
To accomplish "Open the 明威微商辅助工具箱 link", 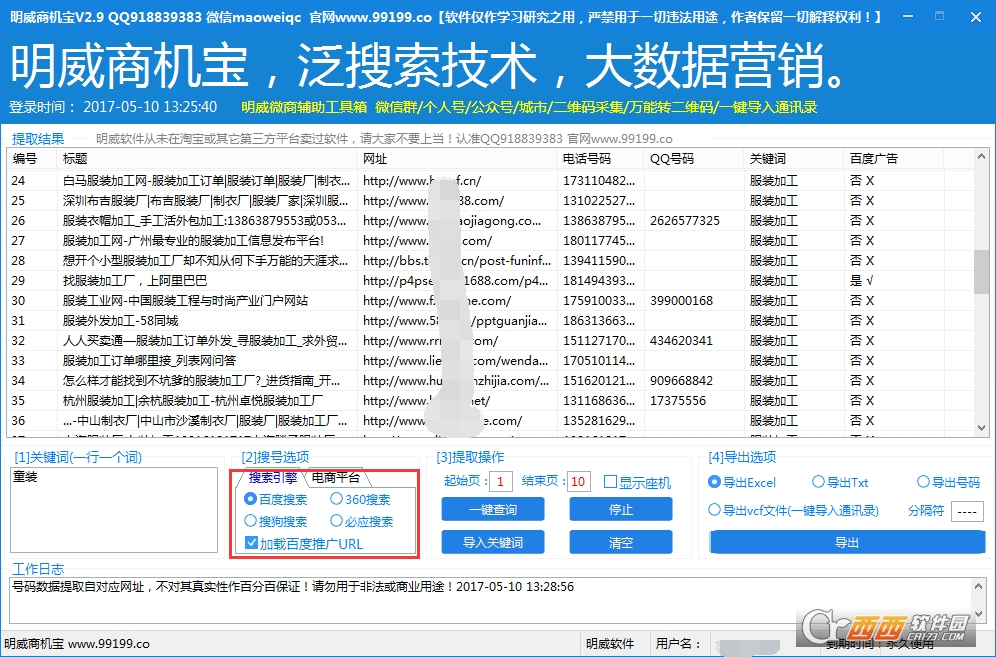I will point(304,107).
